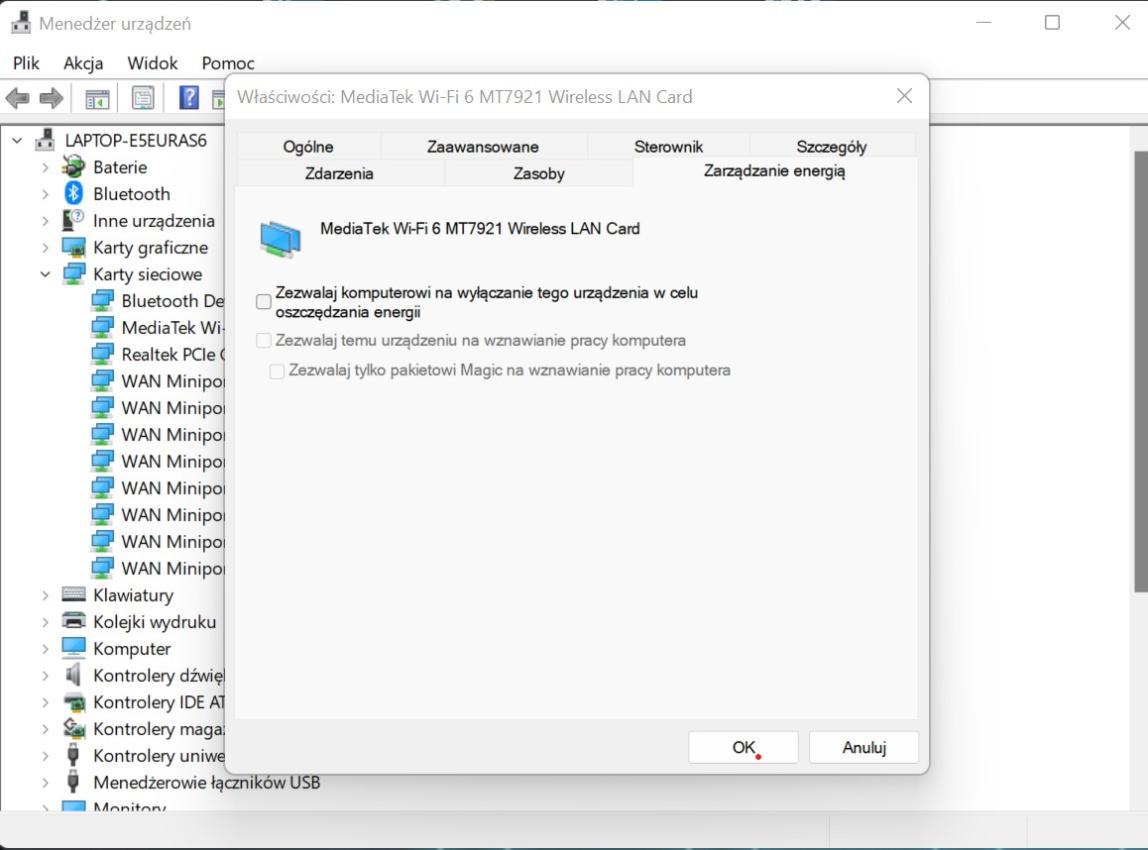Click the back arrow toolbar icon
Screen dimensions: 1148x850
(18, 98)
